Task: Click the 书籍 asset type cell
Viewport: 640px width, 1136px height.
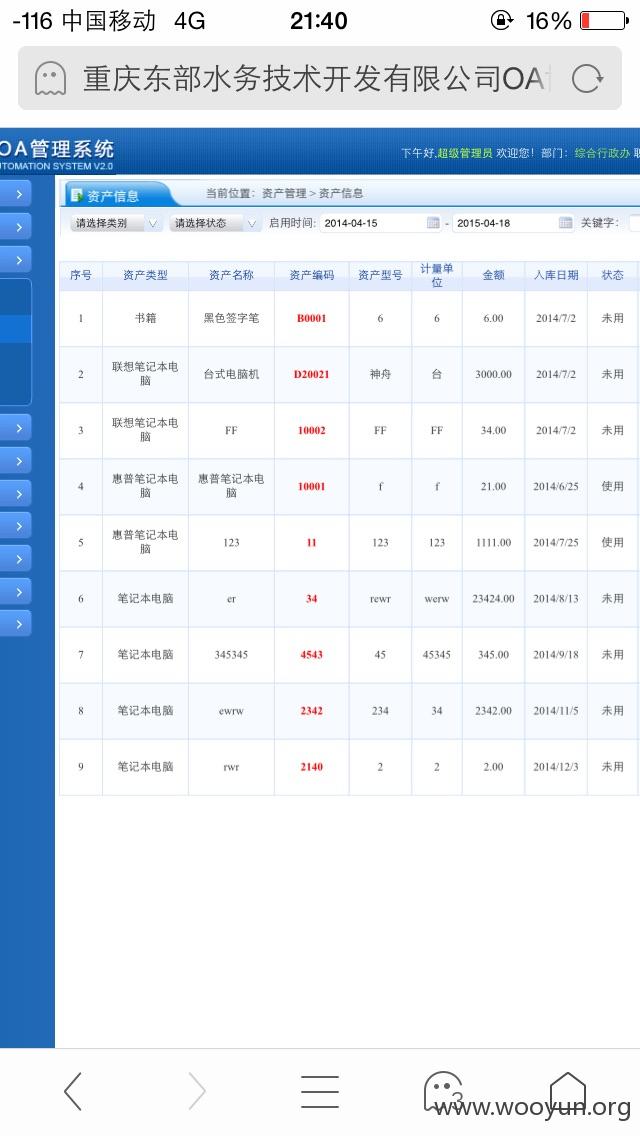Action: [x=145, y=318]
